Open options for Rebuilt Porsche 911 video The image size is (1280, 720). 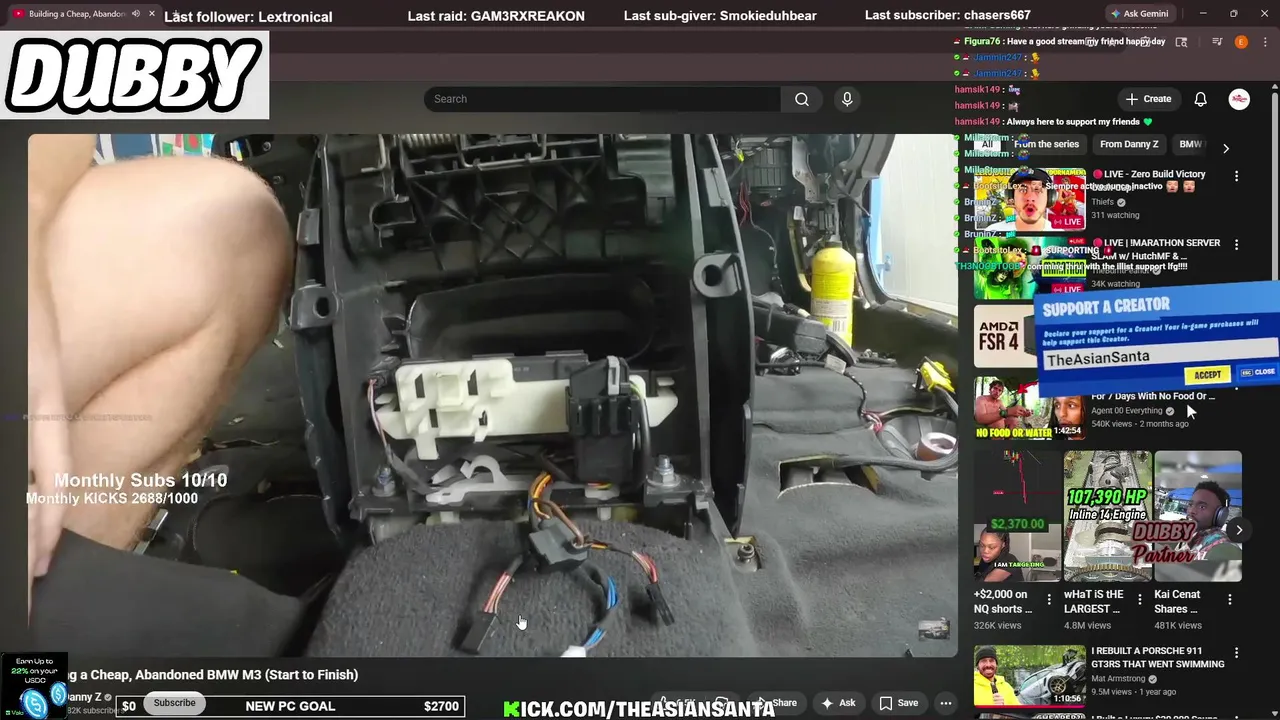point(1236,653)
